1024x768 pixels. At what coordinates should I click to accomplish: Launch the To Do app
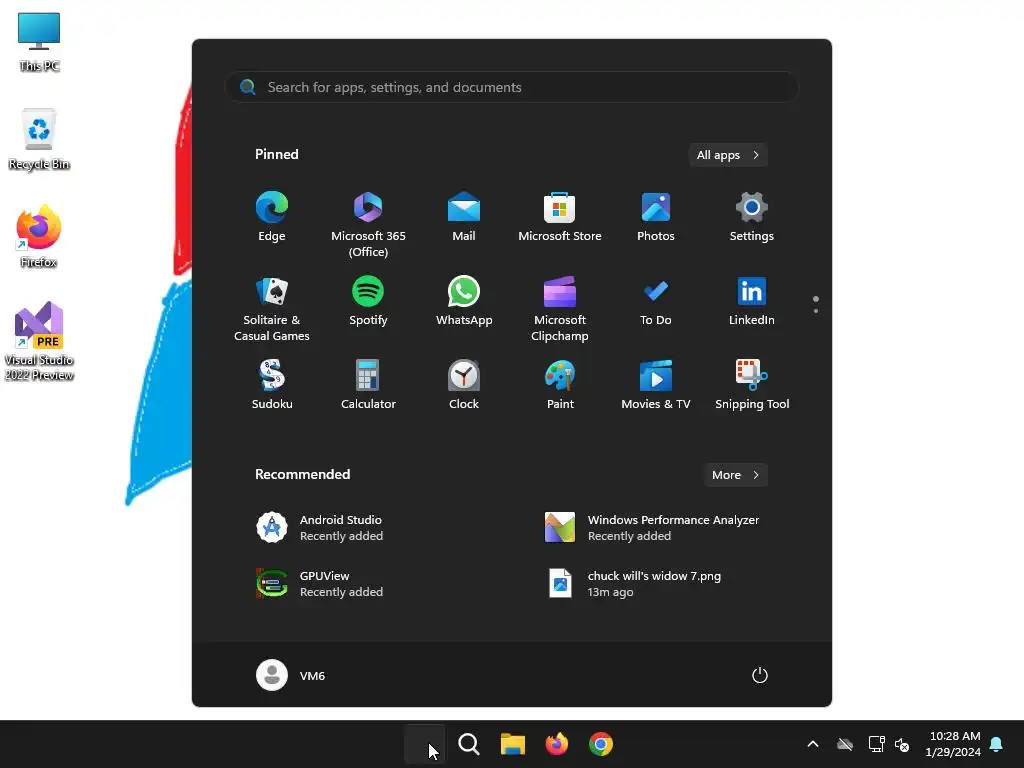656,301
